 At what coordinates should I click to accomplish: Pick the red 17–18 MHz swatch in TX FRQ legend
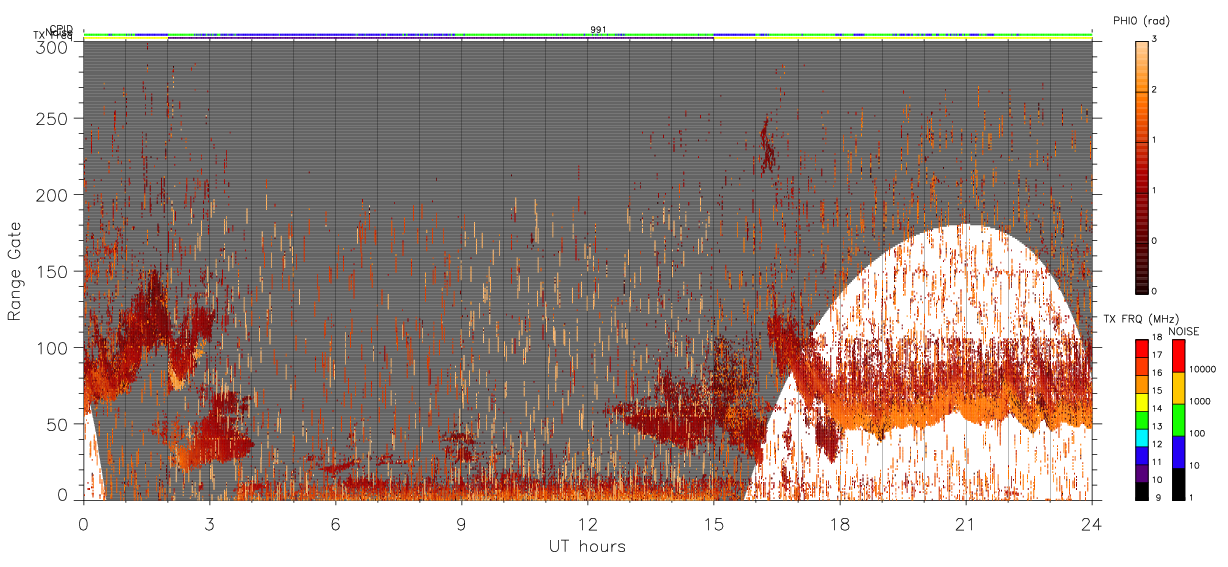[1142, 348]
